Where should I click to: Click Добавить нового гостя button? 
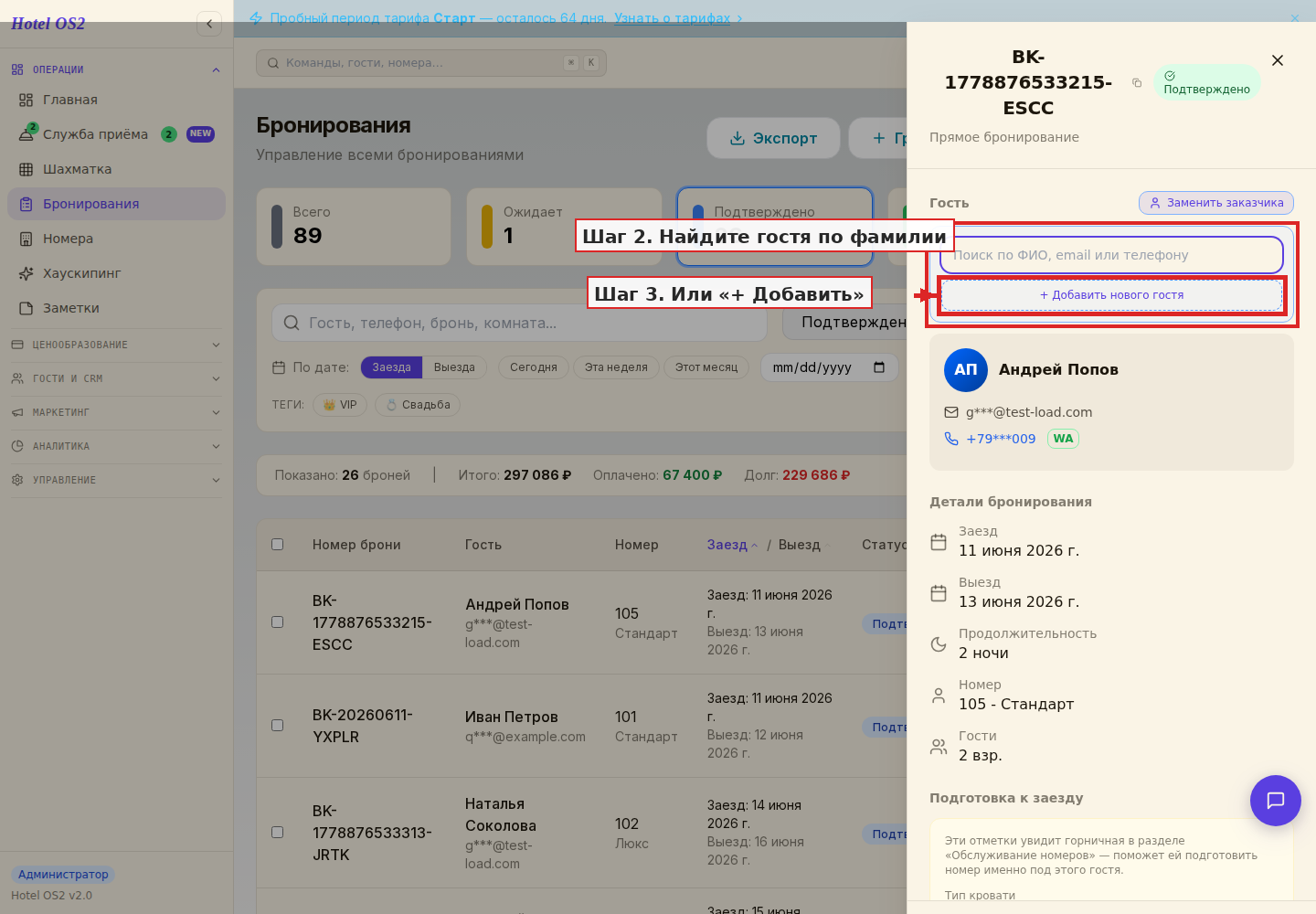point(1111,295)
